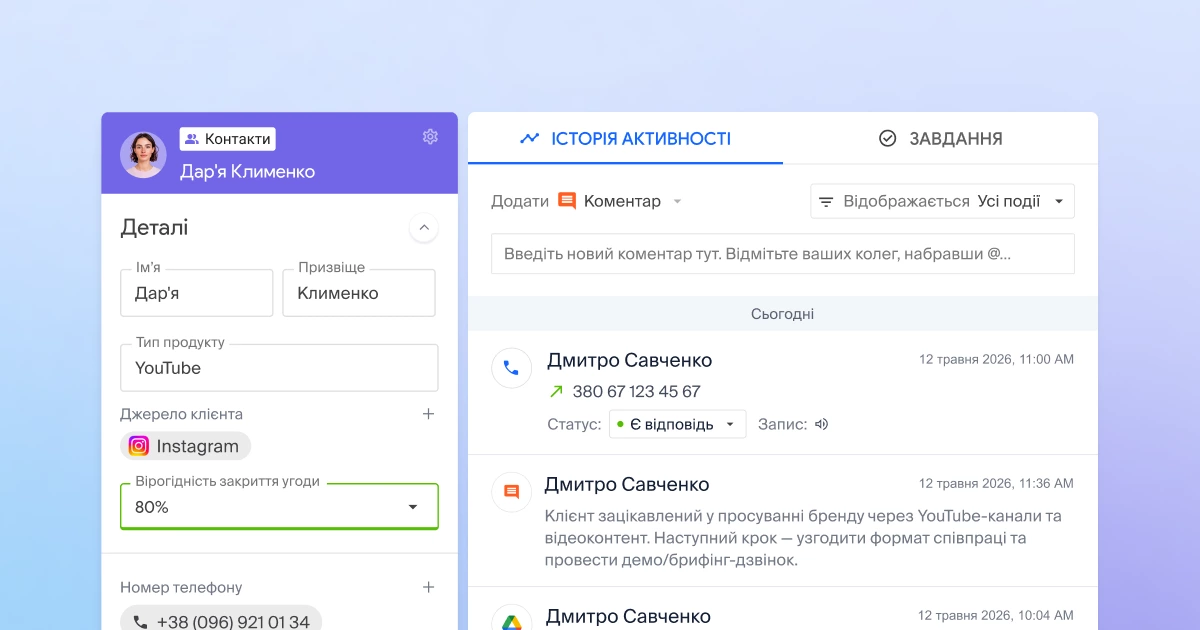Click the Тип продукту field
Viewport: 1200px width, 630px height.
(x=279, y=368)
